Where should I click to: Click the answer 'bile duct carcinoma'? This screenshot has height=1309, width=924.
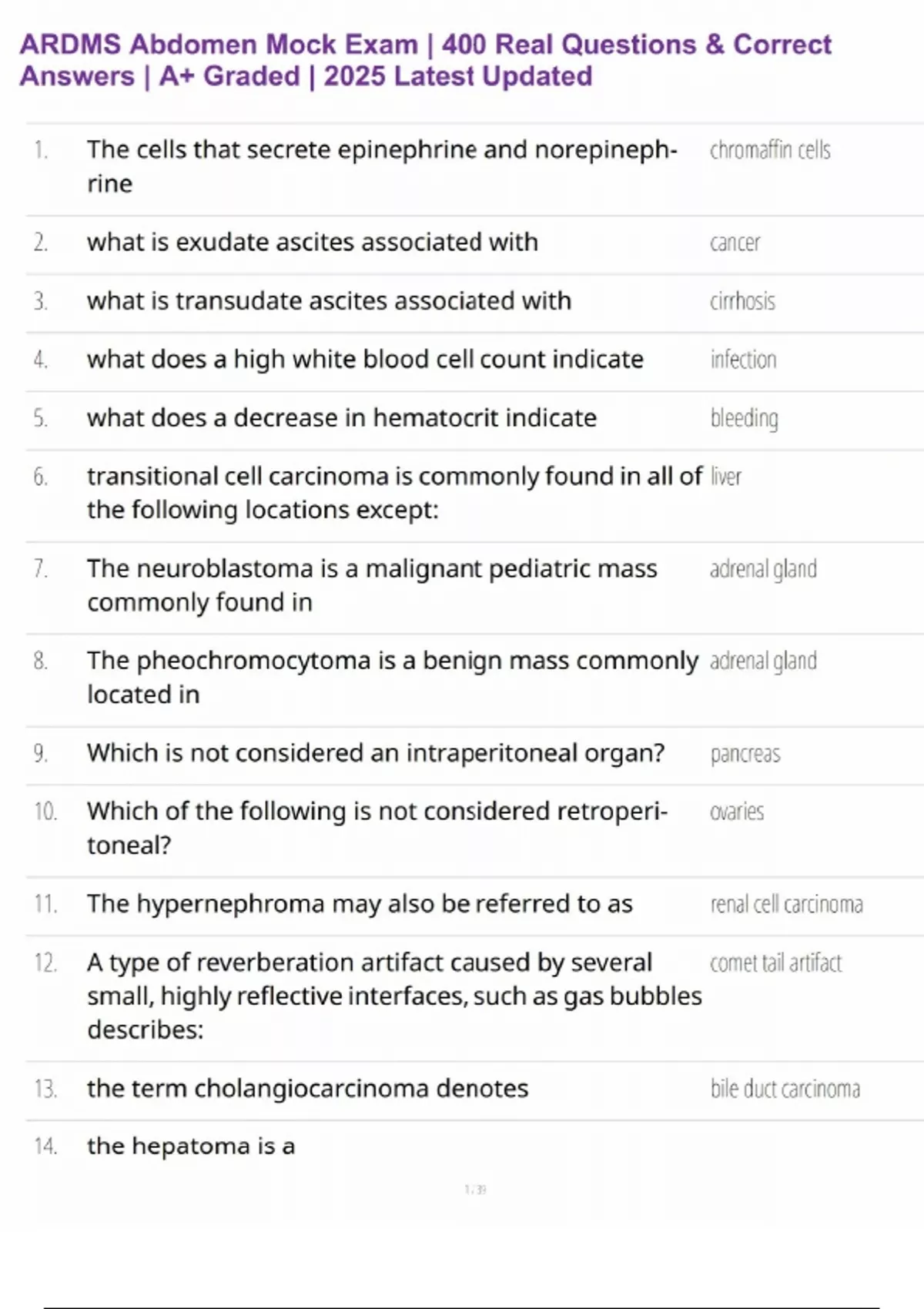(785, 1089)
